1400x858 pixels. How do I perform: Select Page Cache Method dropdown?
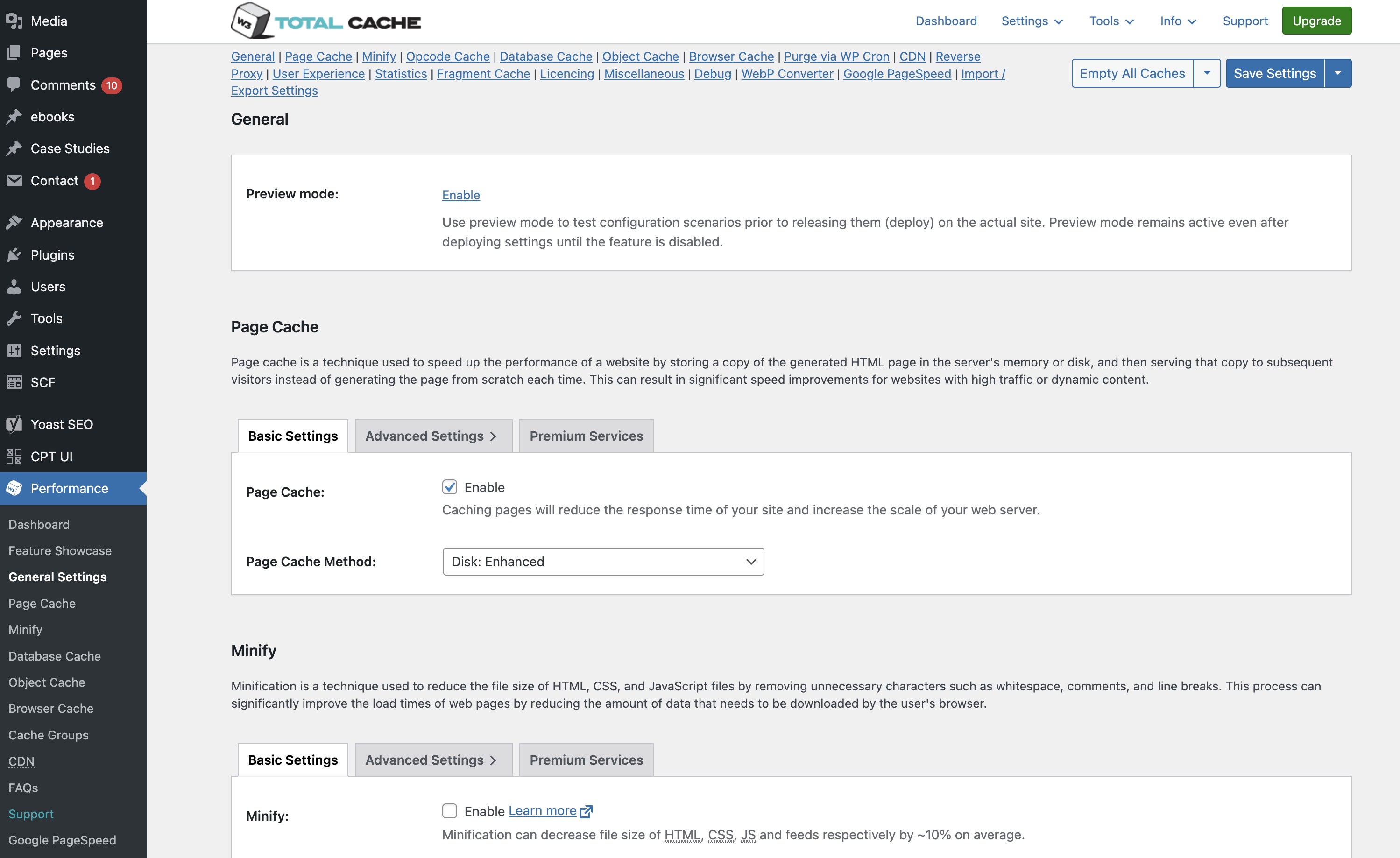[x=602, y=561]
